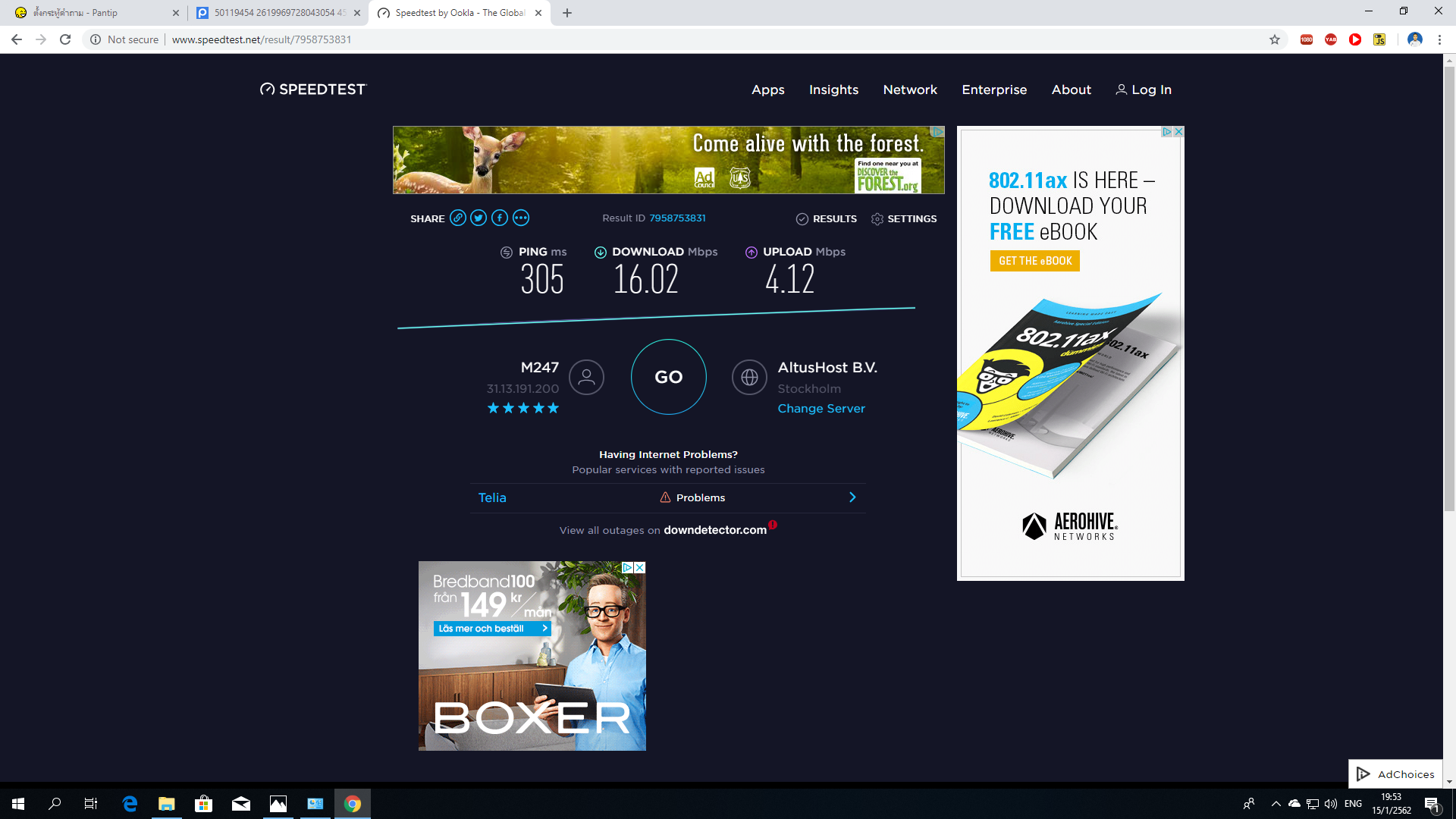Open Mail app from taskbar

coord(241,804)
